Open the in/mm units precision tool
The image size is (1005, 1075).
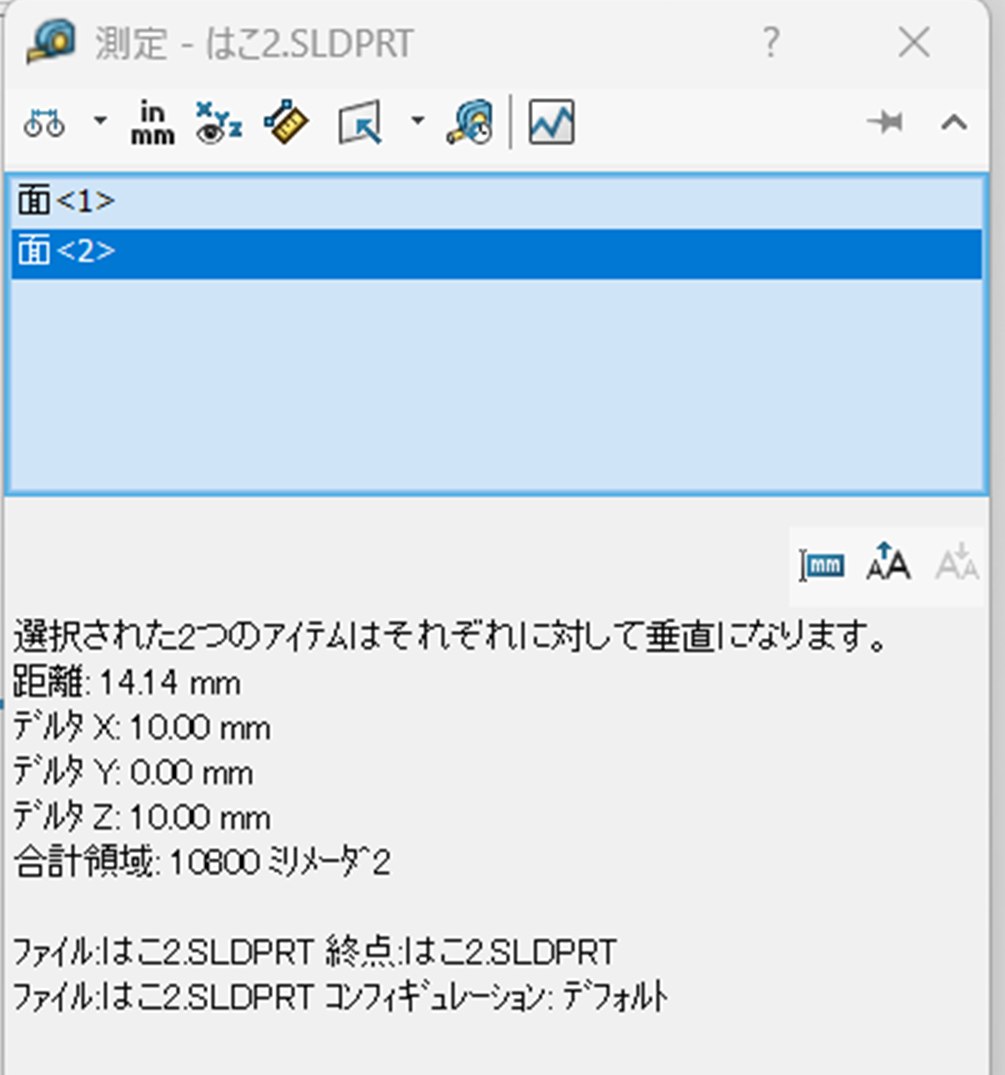152,123
